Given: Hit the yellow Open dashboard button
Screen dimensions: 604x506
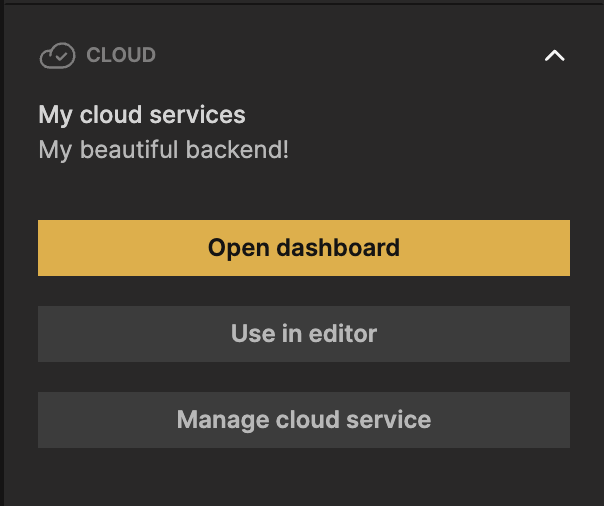Looking at the screenshot, I should 303,248.
